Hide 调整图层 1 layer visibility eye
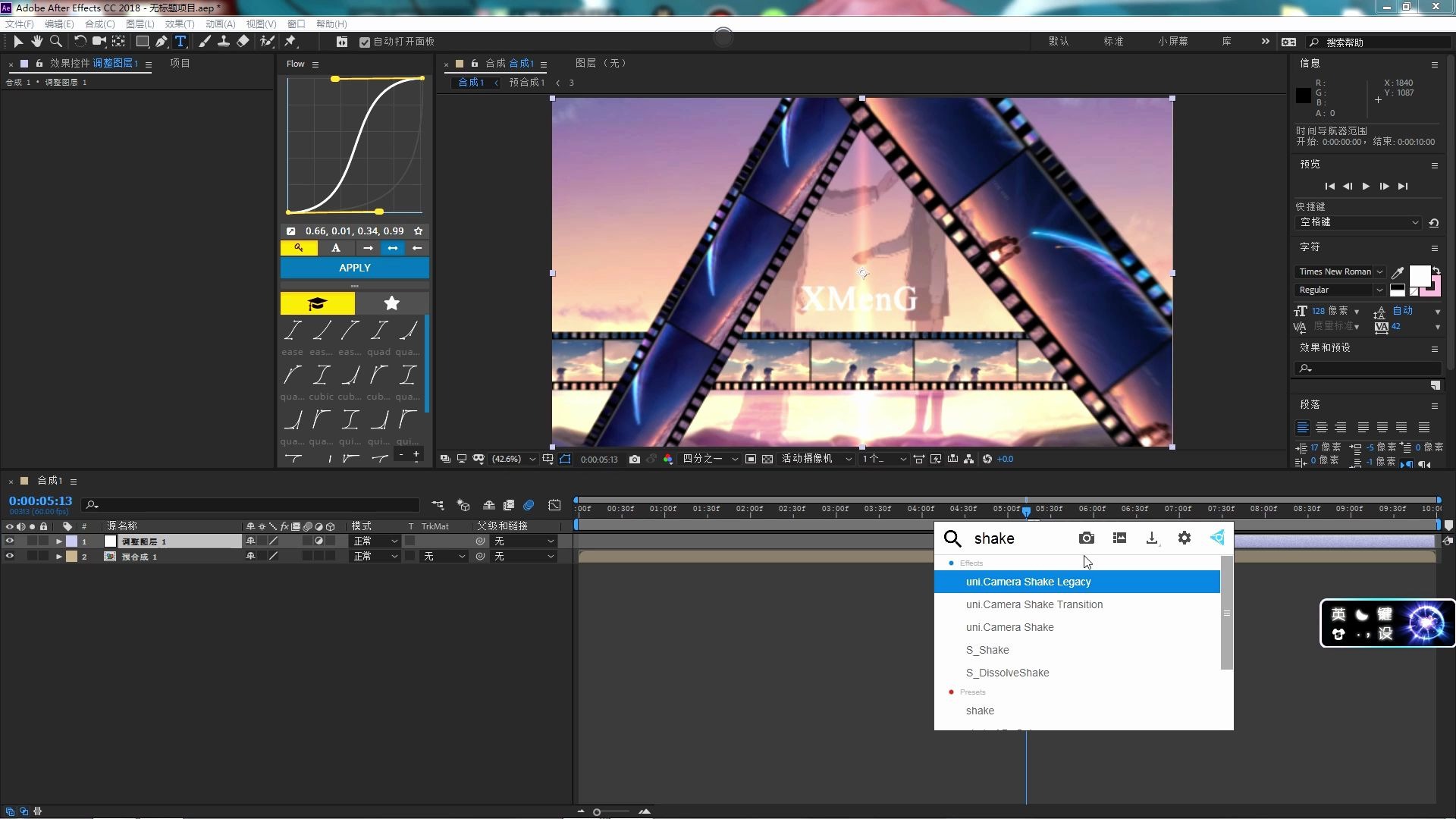The width and height of the screenshot is (1456, 819). click(x=9, y=541)
